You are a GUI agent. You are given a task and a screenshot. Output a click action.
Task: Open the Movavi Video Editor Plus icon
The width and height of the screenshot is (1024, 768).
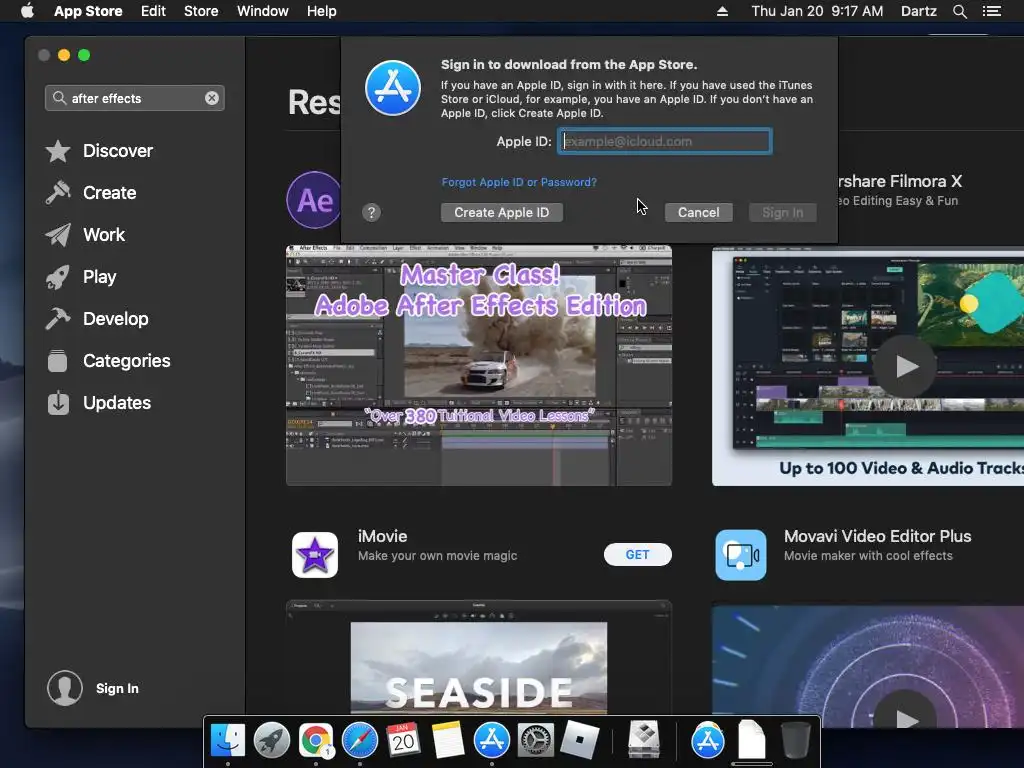click(741, 554)
